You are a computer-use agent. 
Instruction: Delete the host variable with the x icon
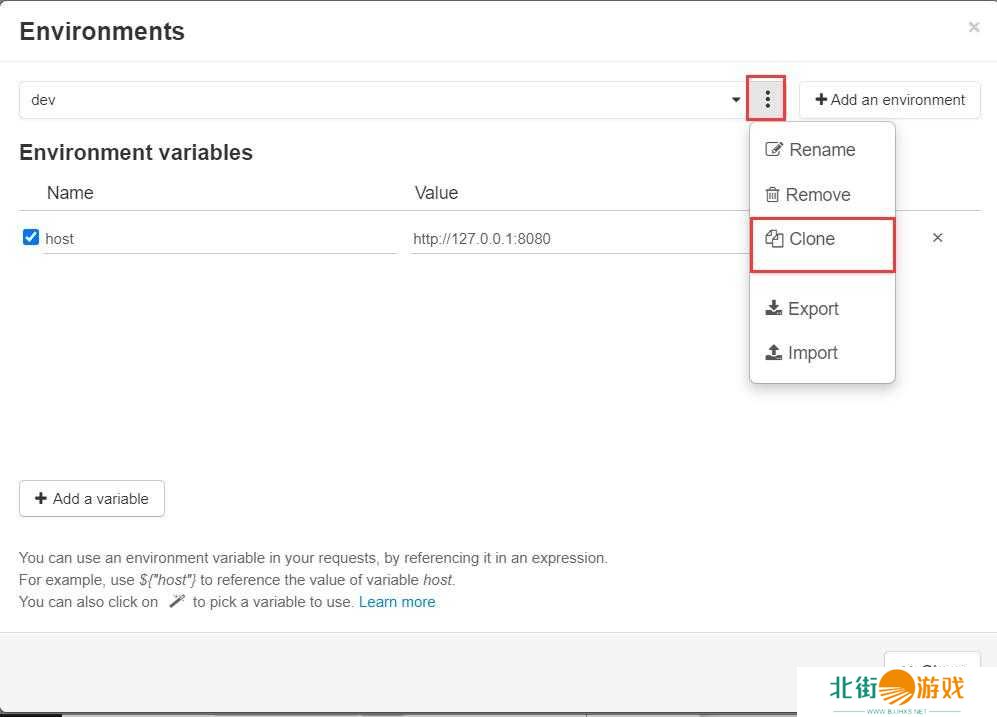[x=937, y=238]
